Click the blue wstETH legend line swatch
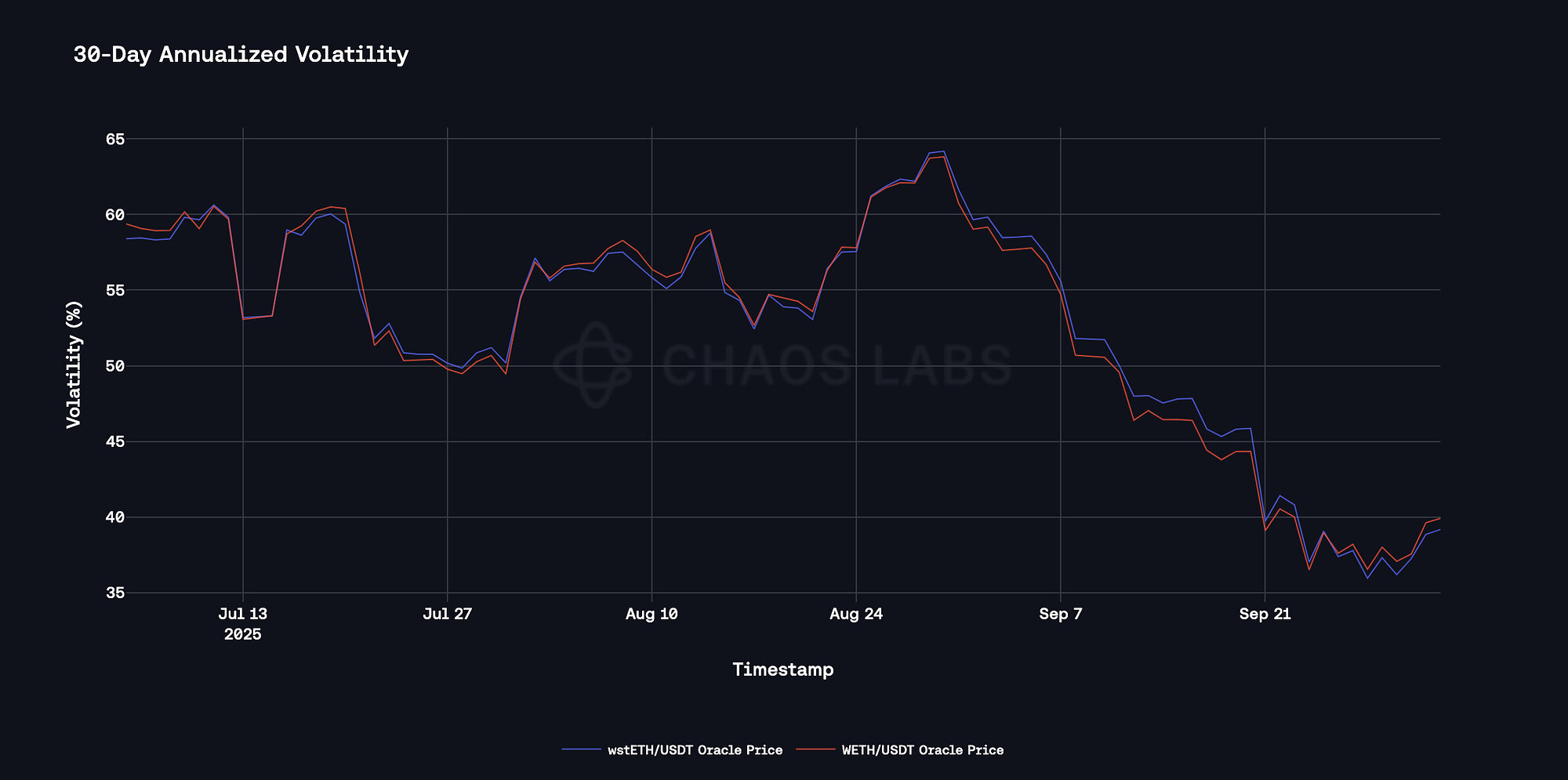The height and width of the screenshot is (780, 1568). pos(581,750)
